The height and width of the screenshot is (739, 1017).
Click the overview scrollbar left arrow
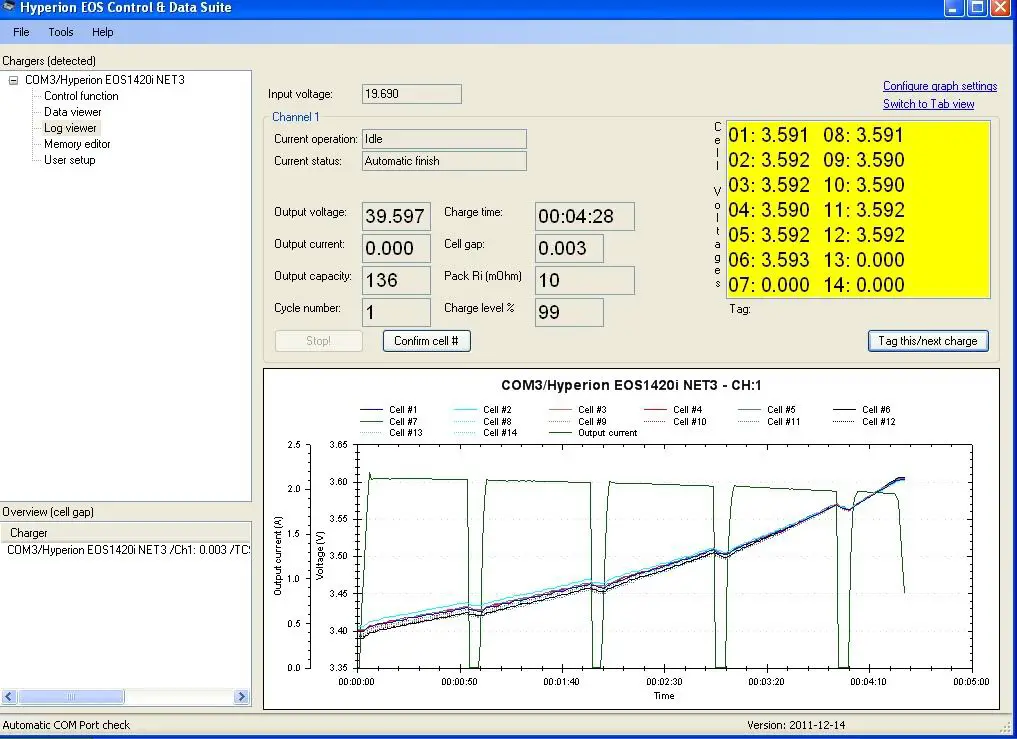8,697
